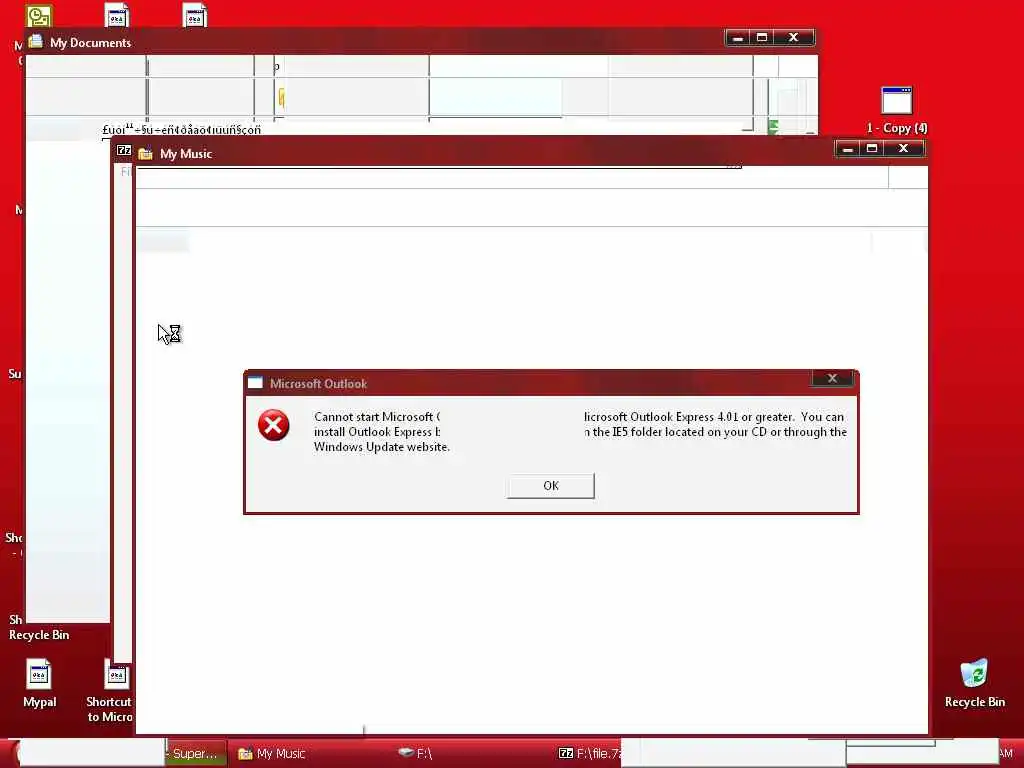Screen dimensions: 1024x768
Task: Click OK in the Microsoft Outlook error dialog
Action: (x=551, y=486)
